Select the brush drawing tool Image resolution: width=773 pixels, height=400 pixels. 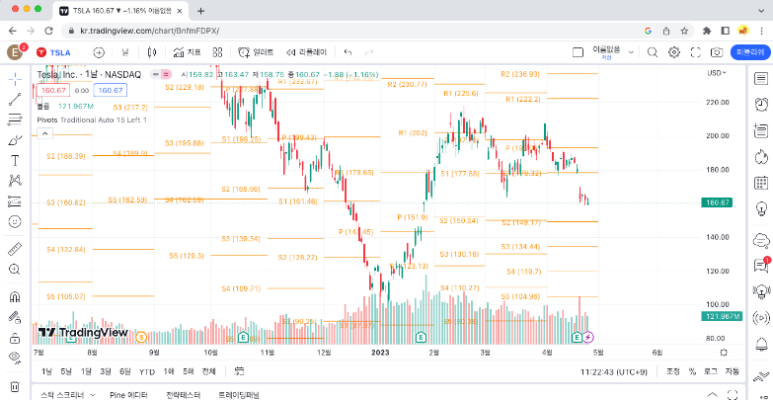(x=15, y=140)
